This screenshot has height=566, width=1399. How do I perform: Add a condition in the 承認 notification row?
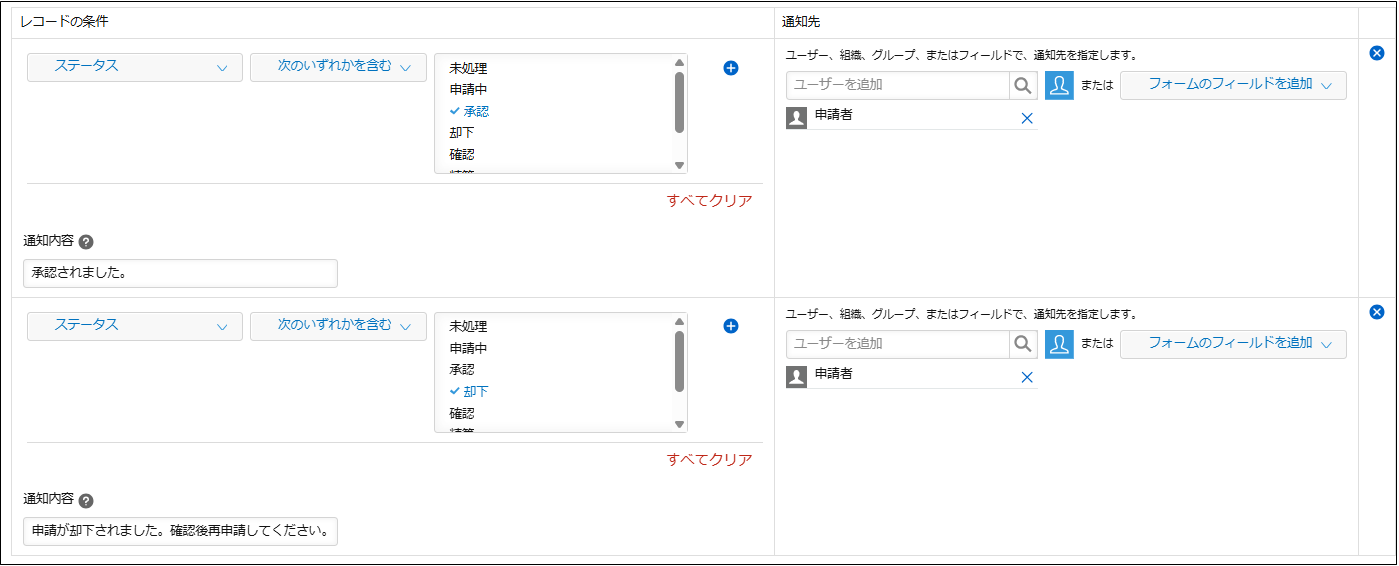point(730,68)
